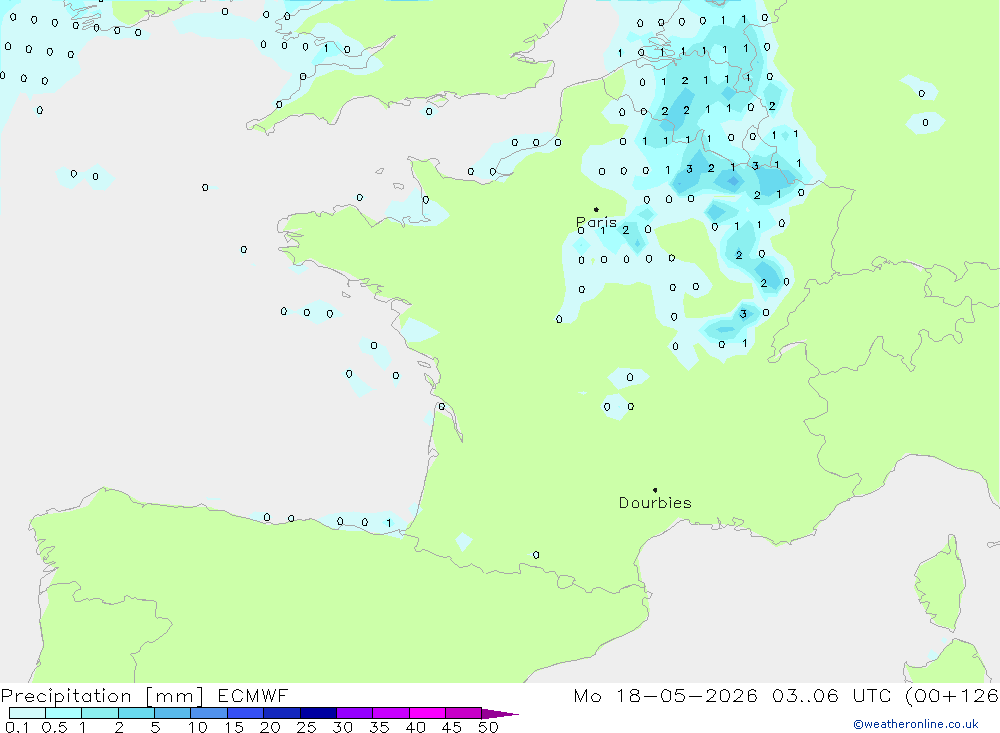1000x733 pixels.
Task: Click the over-50 arrow tip of legend
Action: coord(500,714)
